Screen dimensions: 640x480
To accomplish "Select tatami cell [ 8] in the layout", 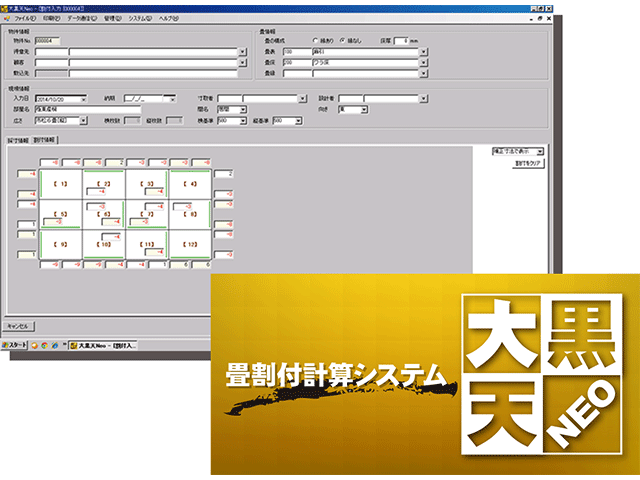I will pos(190,214).
